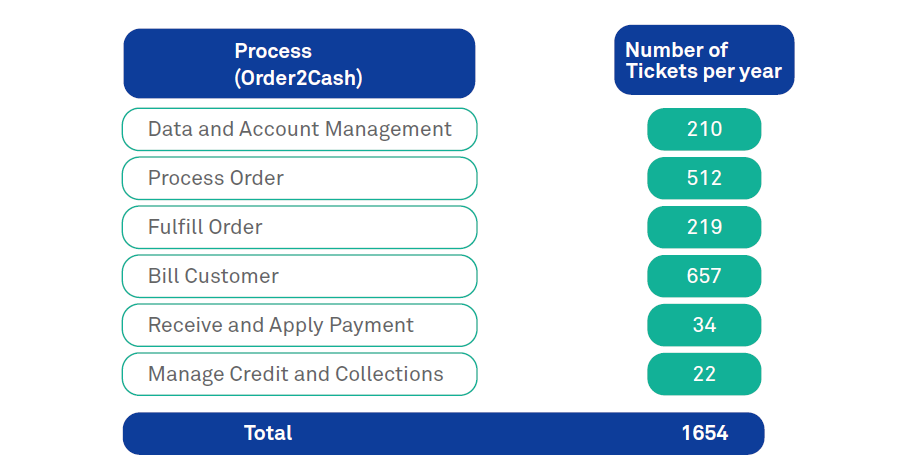This screenshot has width=913, height=473.
Task: Open the Bill Customer process row
Action: coord(299,276)
